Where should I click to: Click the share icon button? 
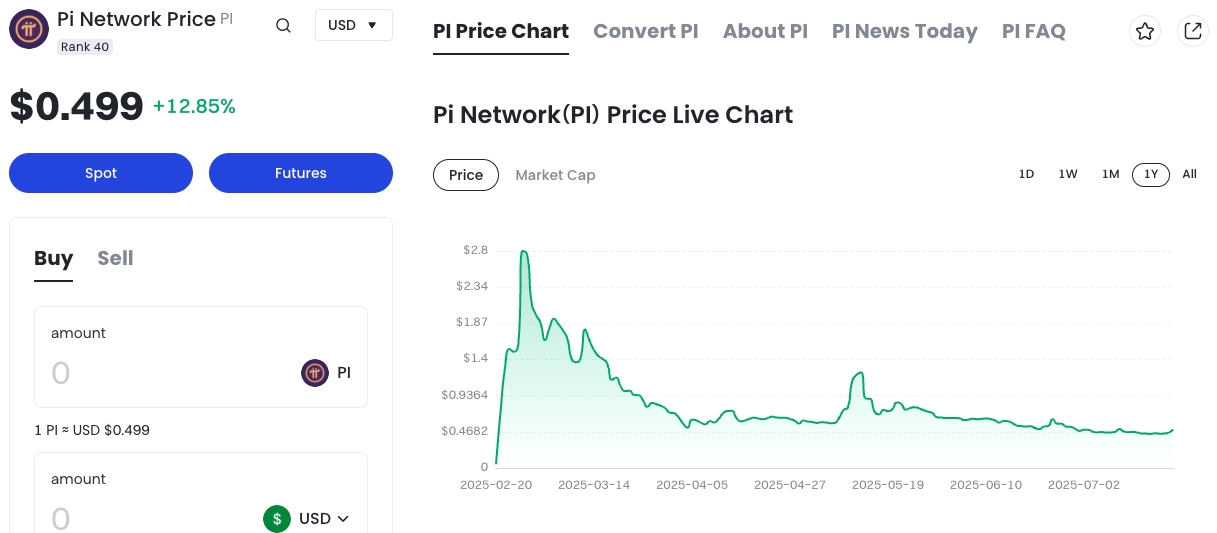click(x=1192, y=31)
